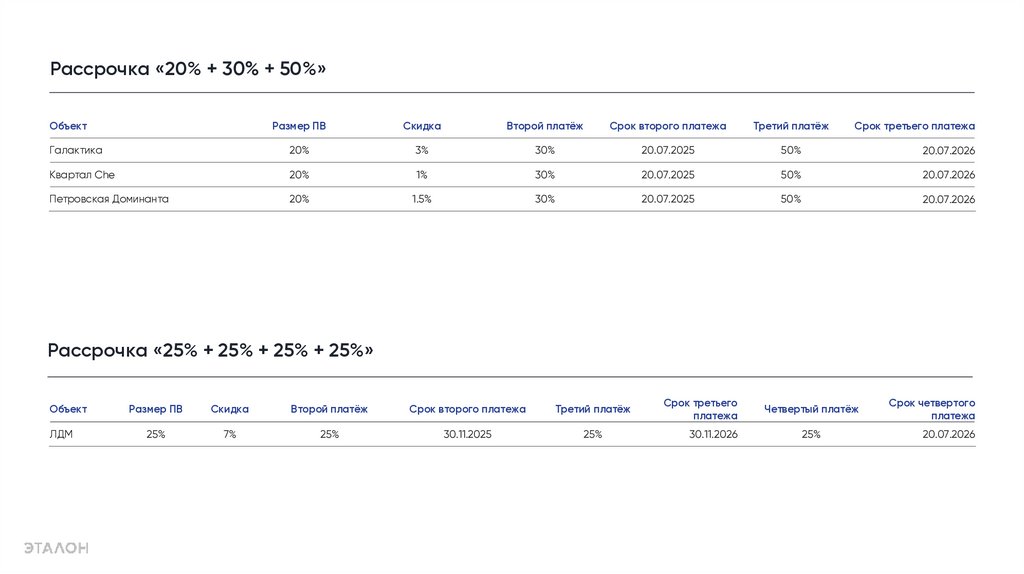
Task: Click the 30.11.2025 date cell
Action: tap(467, 434)
